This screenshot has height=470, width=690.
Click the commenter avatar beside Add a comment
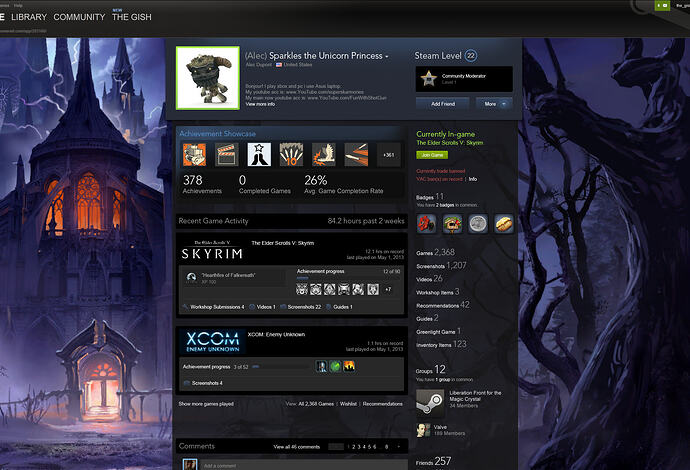[190, 464]
